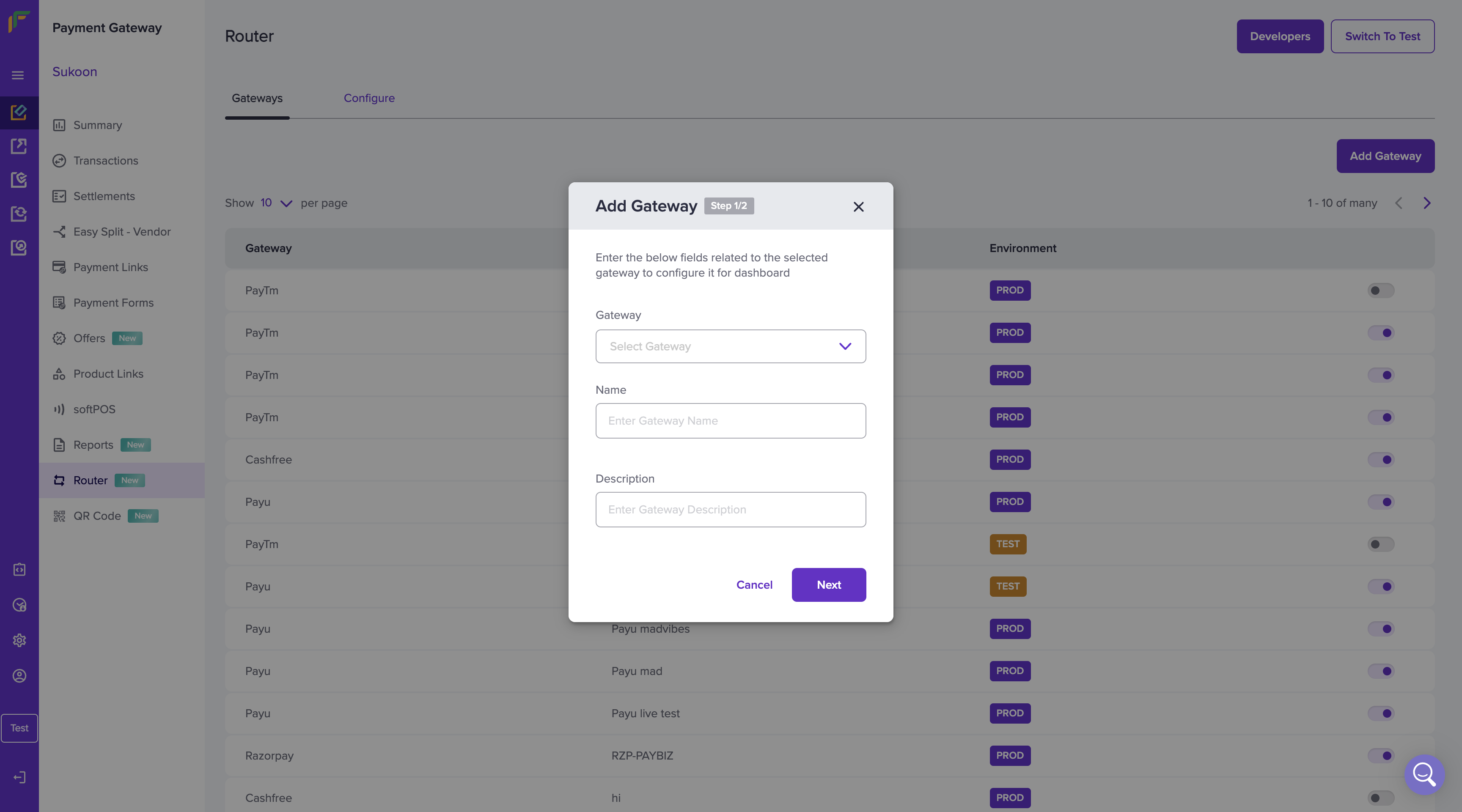Click the Next button
The height and width of the screenshot is (812, 1462).
(829, 584)
